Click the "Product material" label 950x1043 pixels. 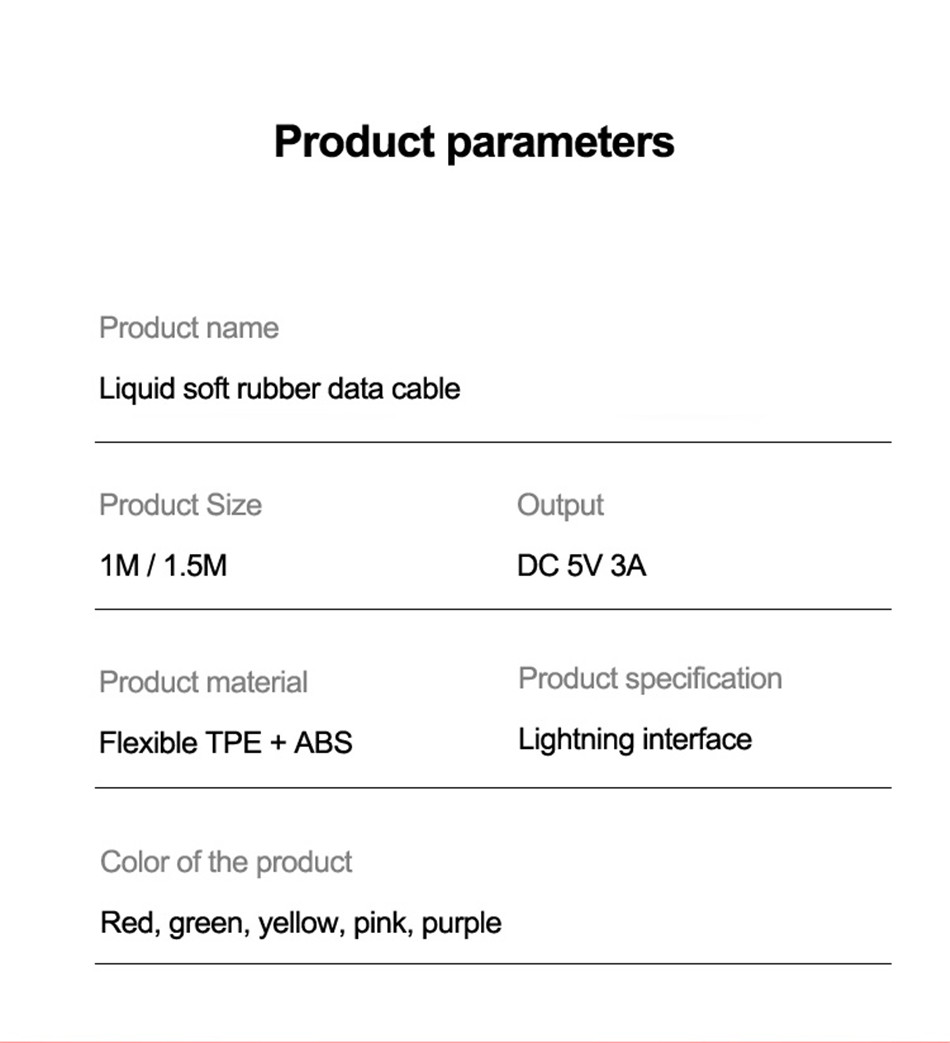(203, 682)
